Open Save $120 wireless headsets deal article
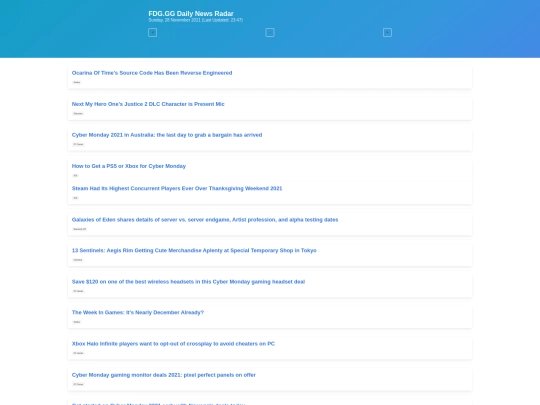Screen dimensions: 540x405 coord(188,282)
